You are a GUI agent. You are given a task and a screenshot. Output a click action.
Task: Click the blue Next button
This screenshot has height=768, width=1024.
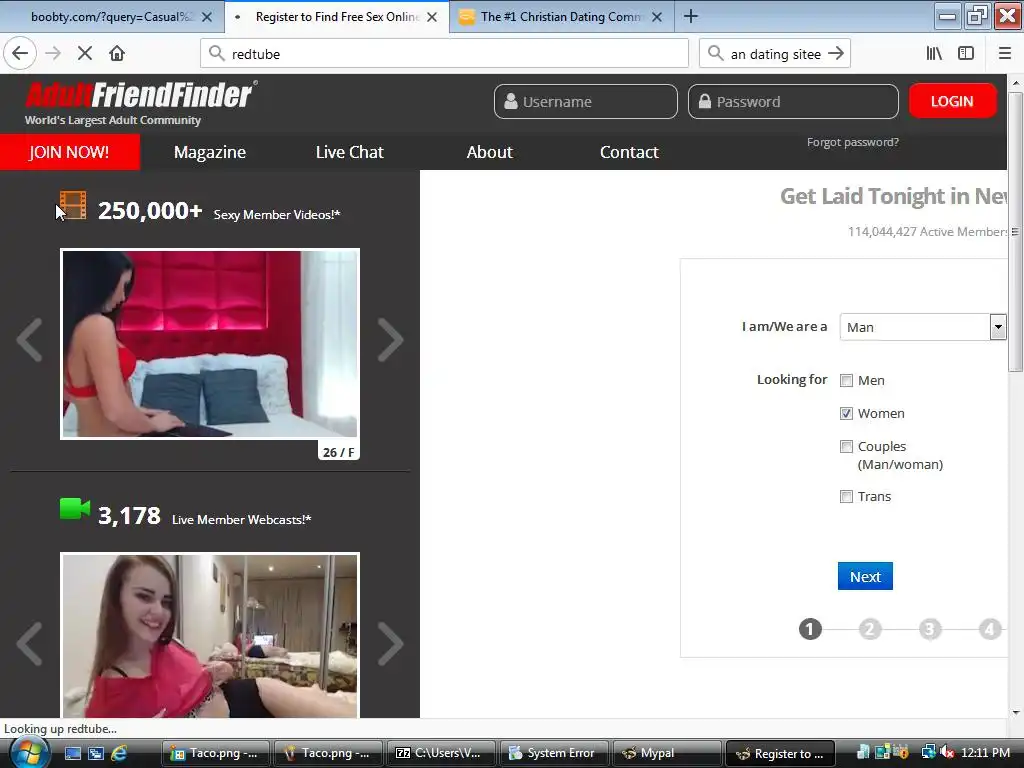[865, 577]
